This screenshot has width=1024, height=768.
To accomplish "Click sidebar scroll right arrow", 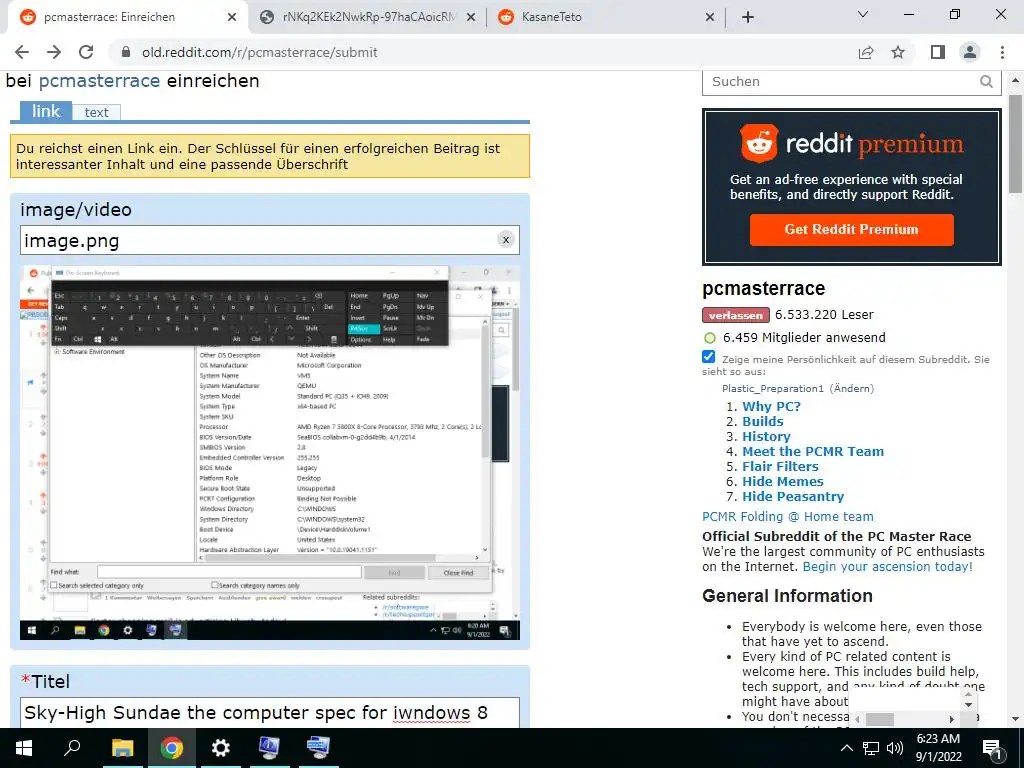I will pyautogui.click(x=952, y=719).
